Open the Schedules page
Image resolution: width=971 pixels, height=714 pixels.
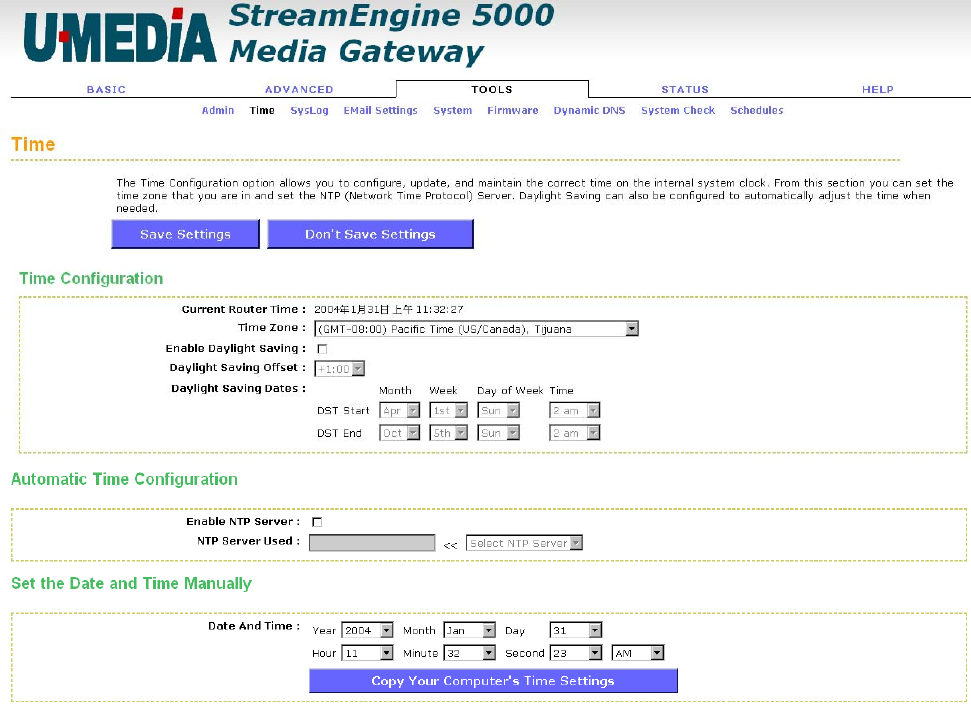[756, 110]
